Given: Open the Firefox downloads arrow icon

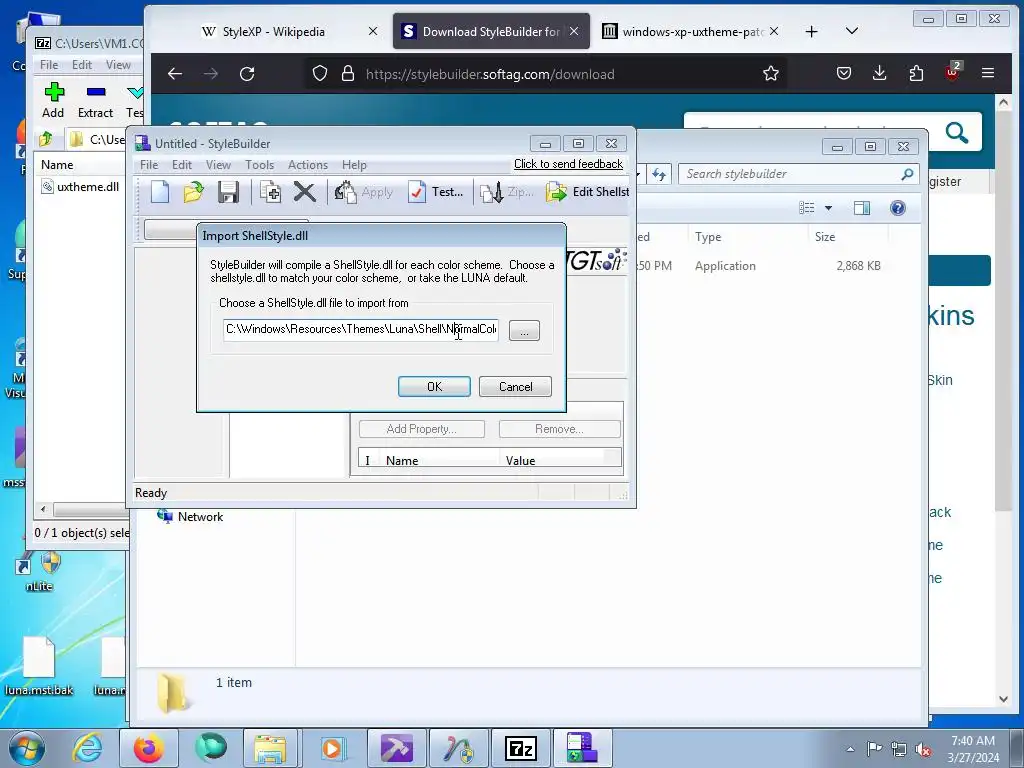Looking at the screenshot, I should click(880, 74).
